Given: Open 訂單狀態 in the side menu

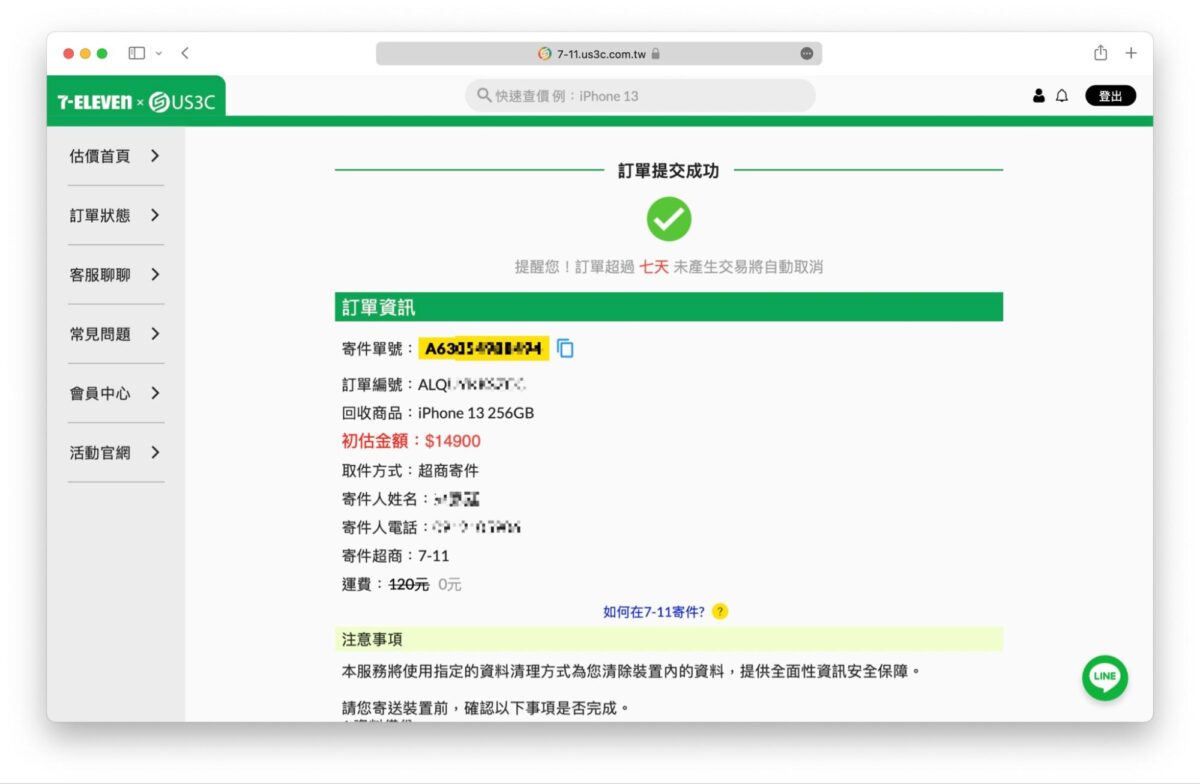Looking at the screenshot, I should [x=100, y=215].
